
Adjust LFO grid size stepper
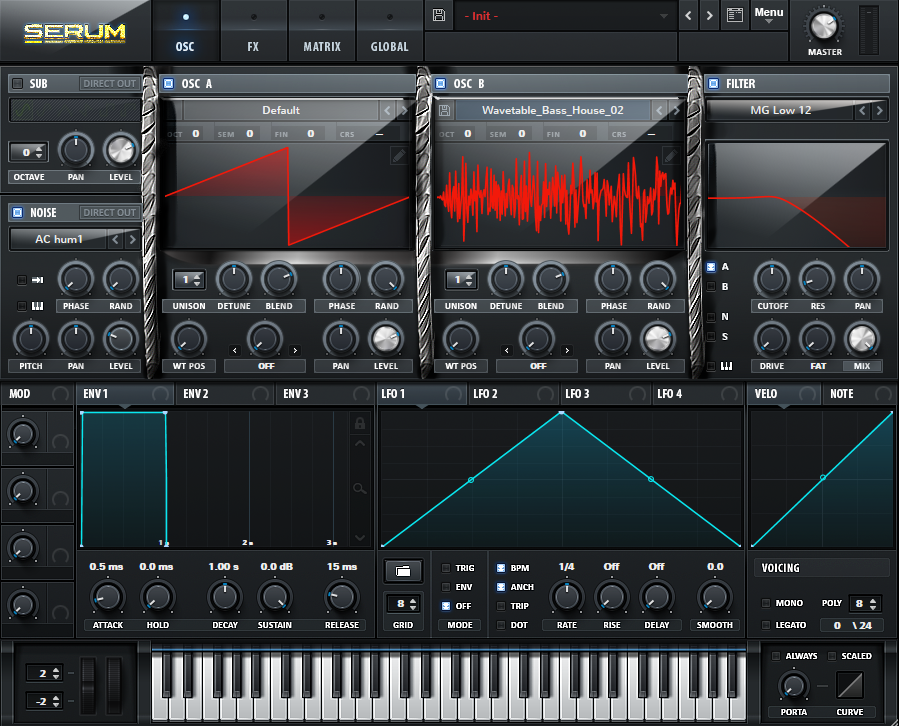pos(403,603)
